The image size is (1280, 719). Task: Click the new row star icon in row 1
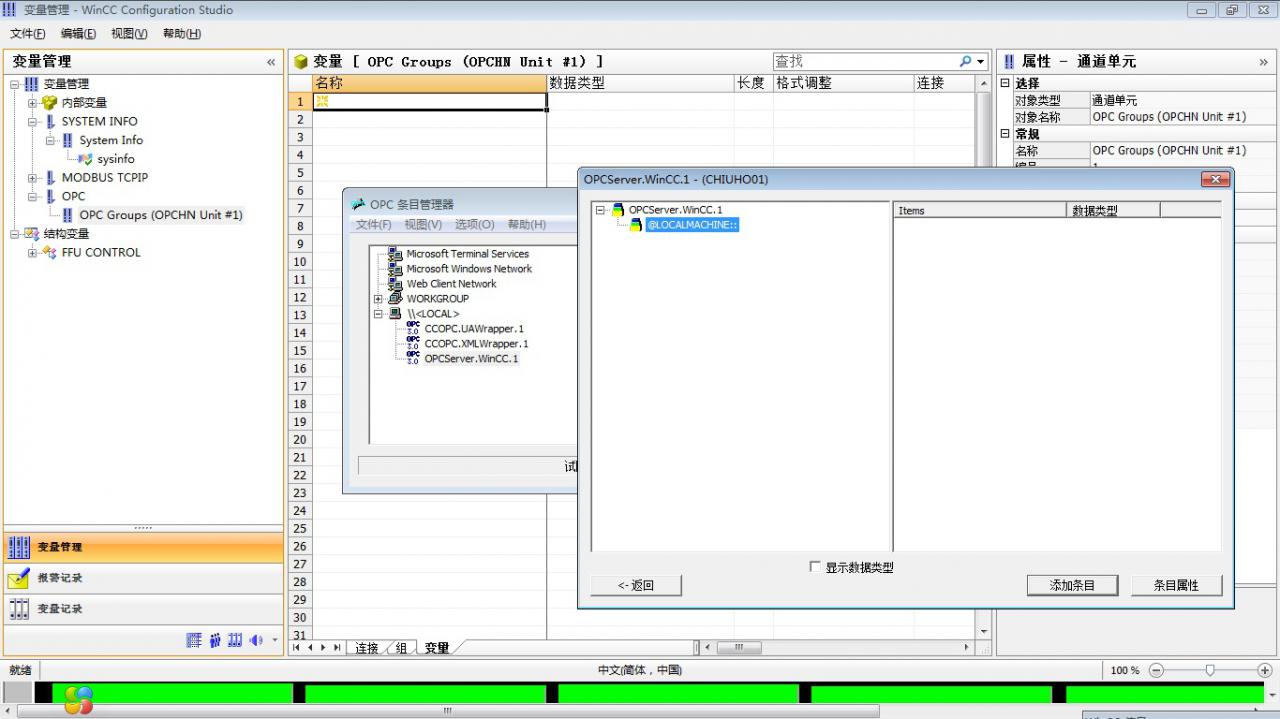[x=322, y=101]
